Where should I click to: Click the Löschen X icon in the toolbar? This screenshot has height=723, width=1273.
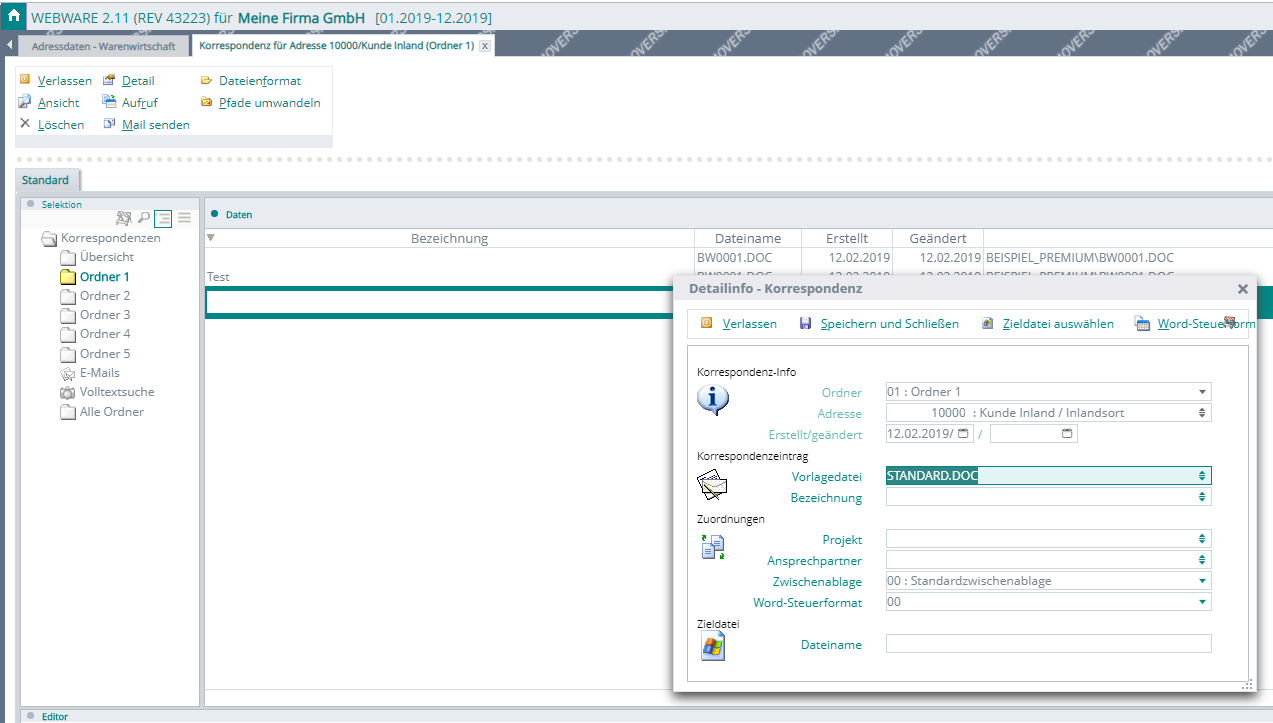pos(25,124)
